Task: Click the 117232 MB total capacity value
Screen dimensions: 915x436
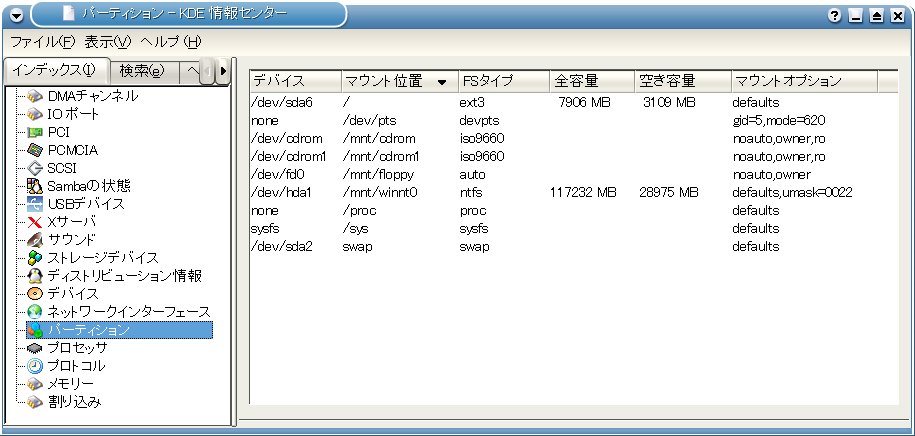Action: pos(584,193)
